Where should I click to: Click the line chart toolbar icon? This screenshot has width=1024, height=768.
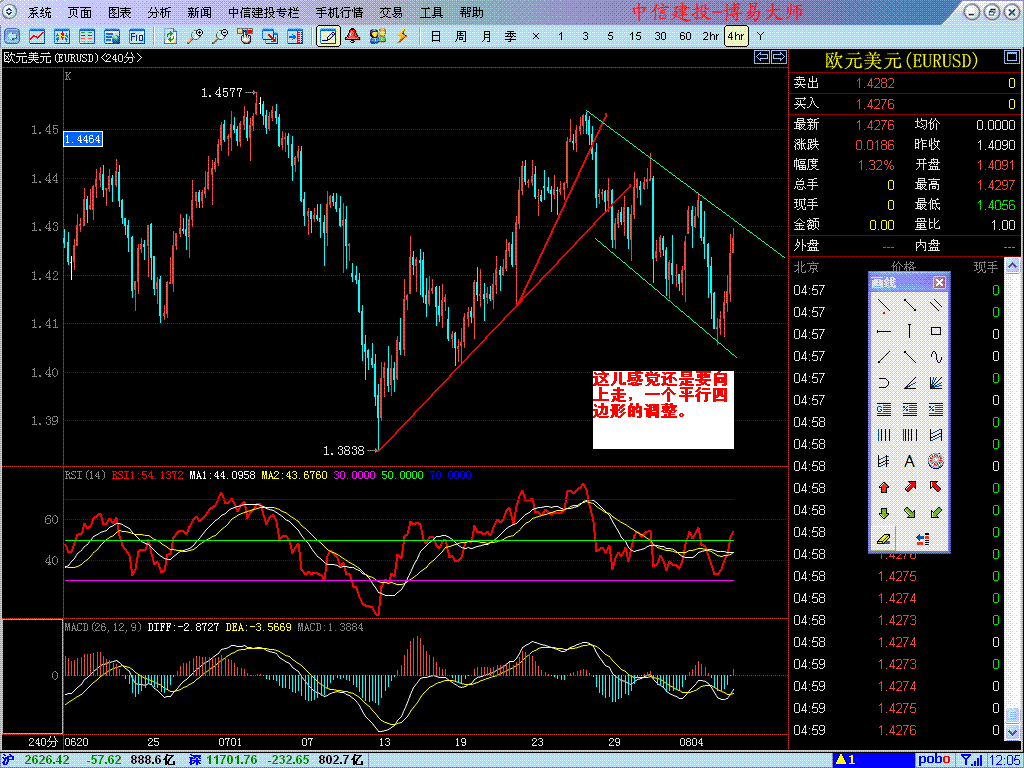(x=37, y=37)
